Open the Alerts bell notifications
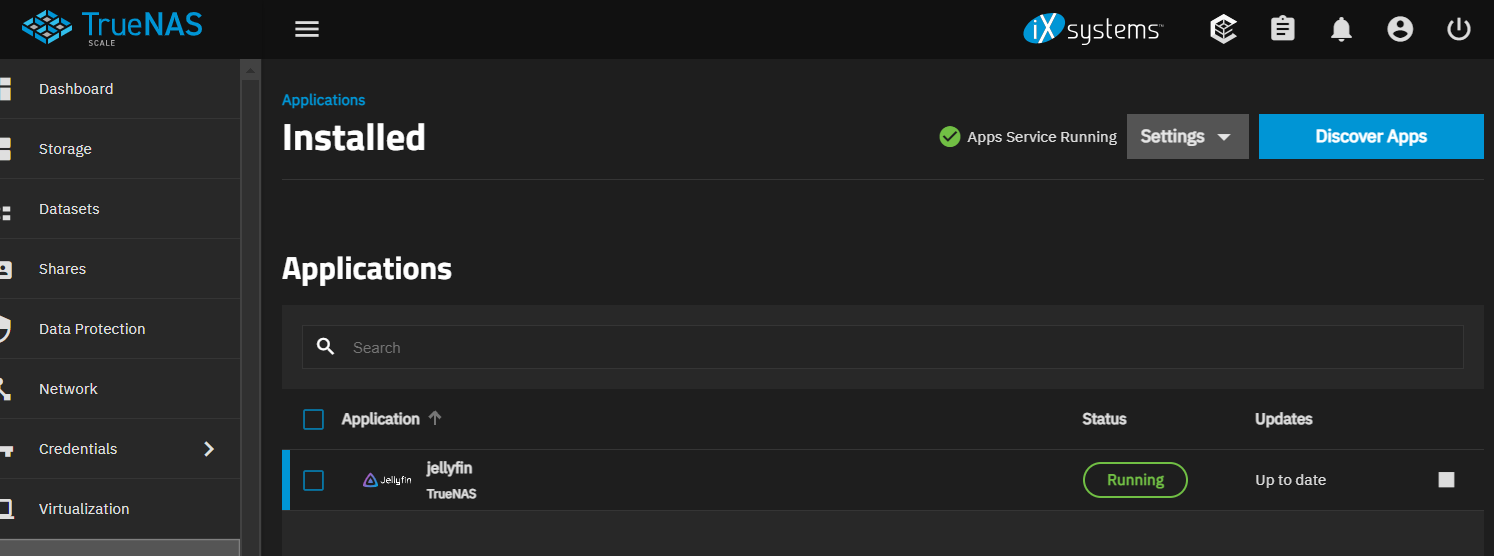The width and height of the screenshot is (1494, 556). coord(1341,30)
